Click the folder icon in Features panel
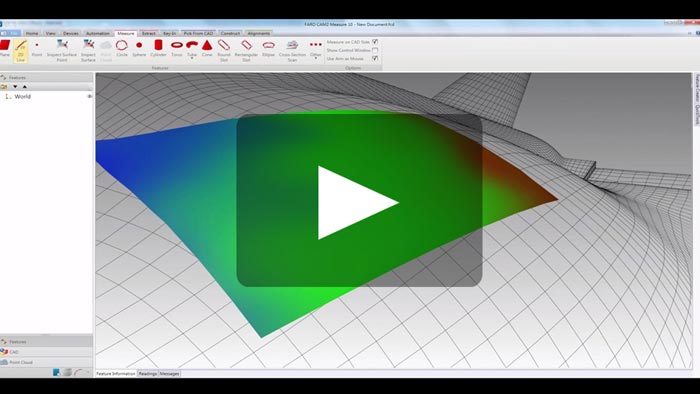Image resolution: width=700 pixels, height=394 pixels. pyautogui.click(x=4, y=87)
